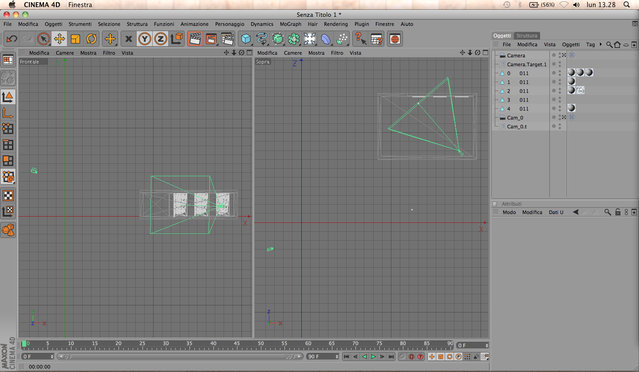Add a Cube primitive object
Screen dimensions: 639x372
coord(246,39)
